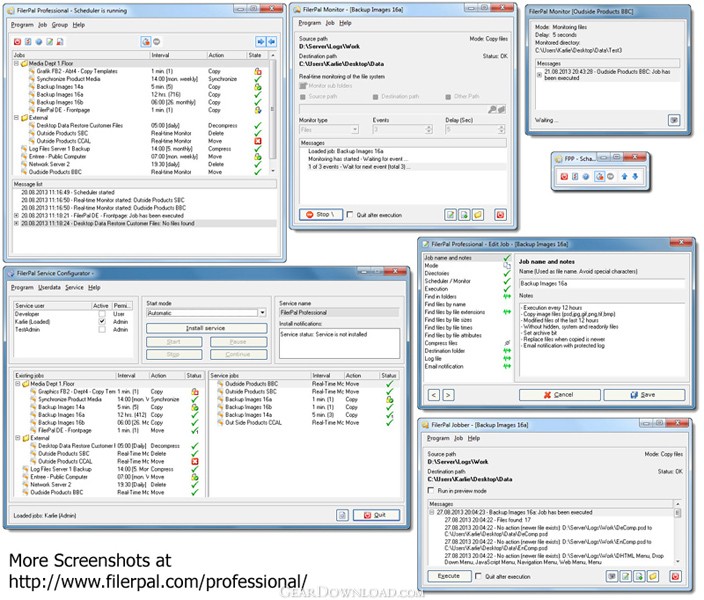Screen dimensions: 704x600
Task: Expand 'FilerPal DE - Frontpage' message entry in Scheduler
Action: 17,216
